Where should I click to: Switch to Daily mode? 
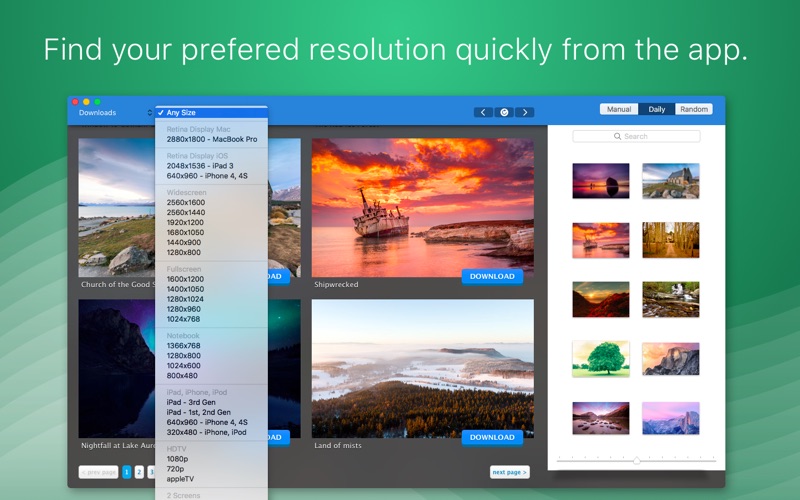(x=657, y=109)
